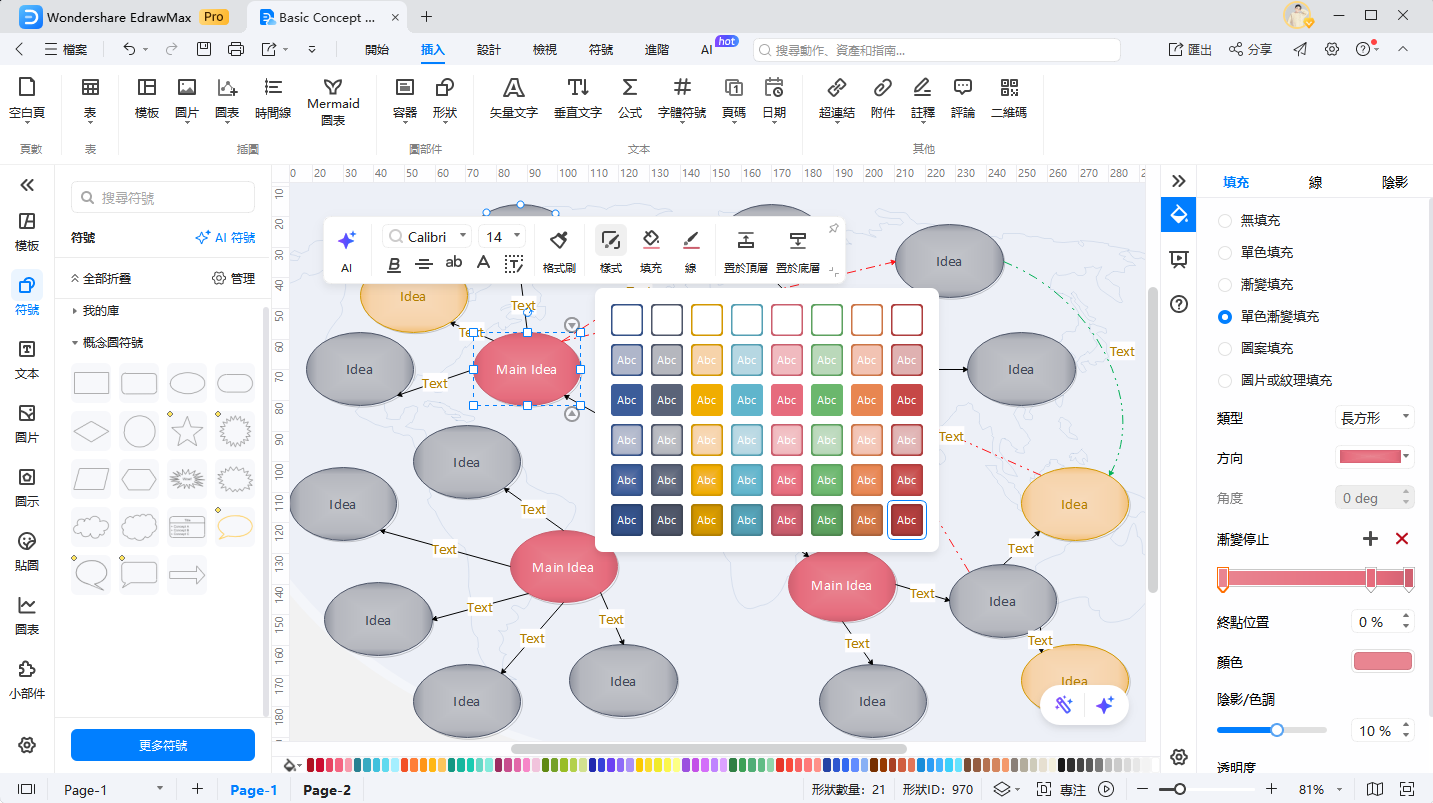The height and width of the screenshot is (803, 1433).
Task: Click the bring to front (置於頂層) icon
Action: 745,250
